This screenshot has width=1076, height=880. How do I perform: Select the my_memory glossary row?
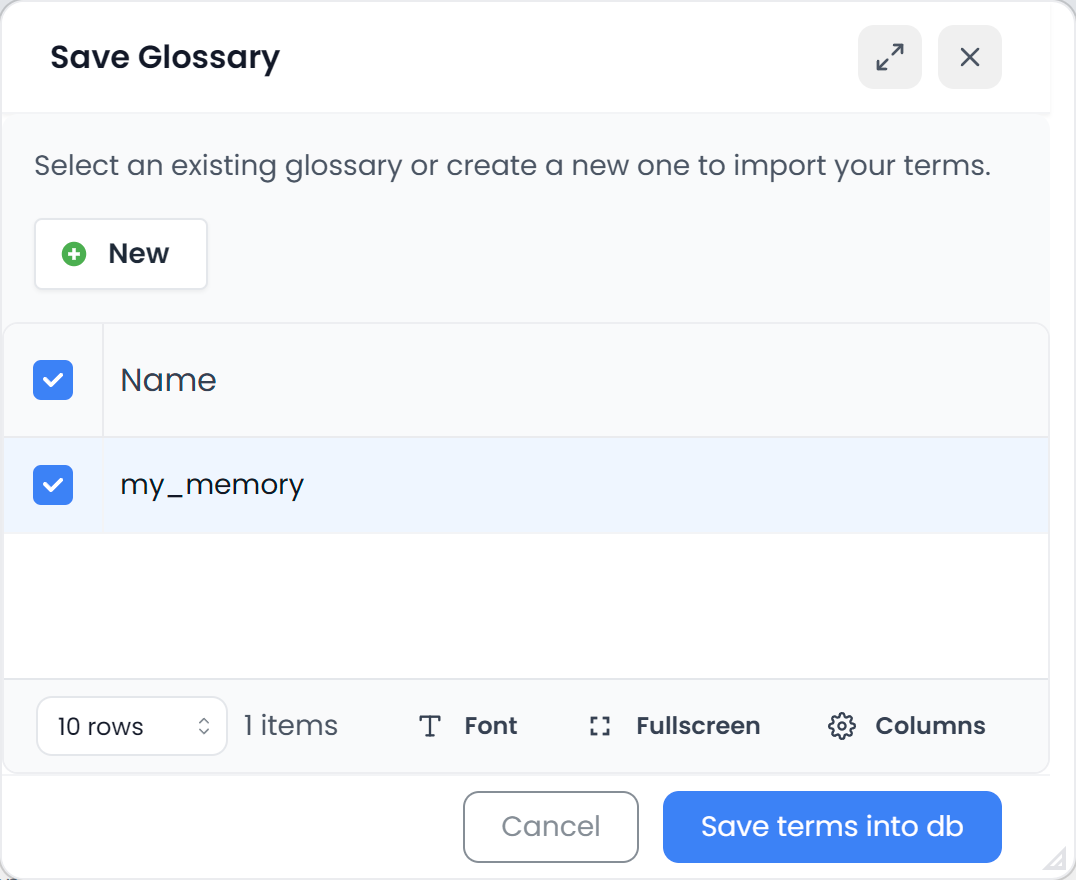212,485
